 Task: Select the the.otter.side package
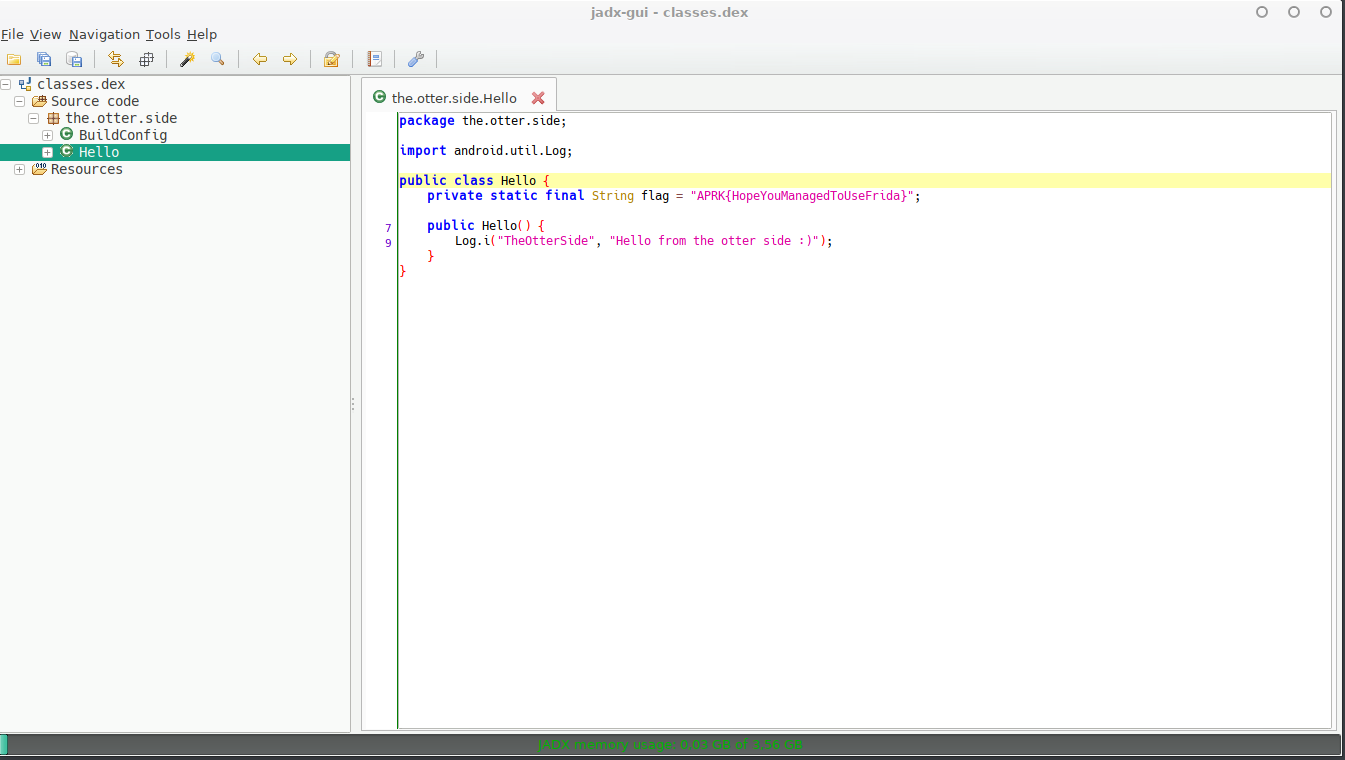121,118
